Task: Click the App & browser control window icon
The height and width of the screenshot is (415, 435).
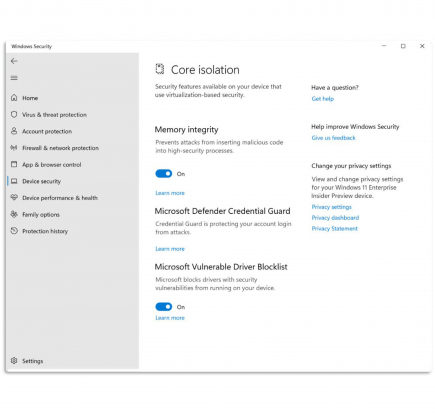Action: click(14, 164)
